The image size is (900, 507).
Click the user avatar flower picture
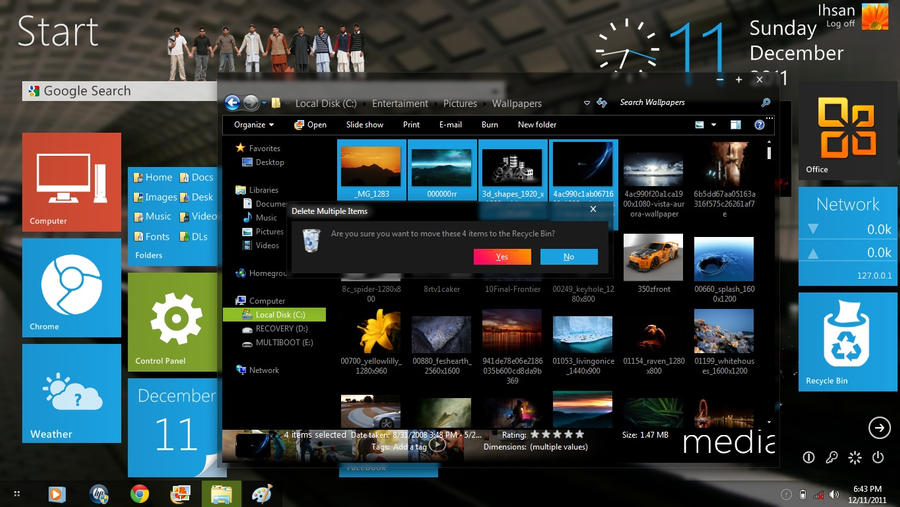[875, 17]
